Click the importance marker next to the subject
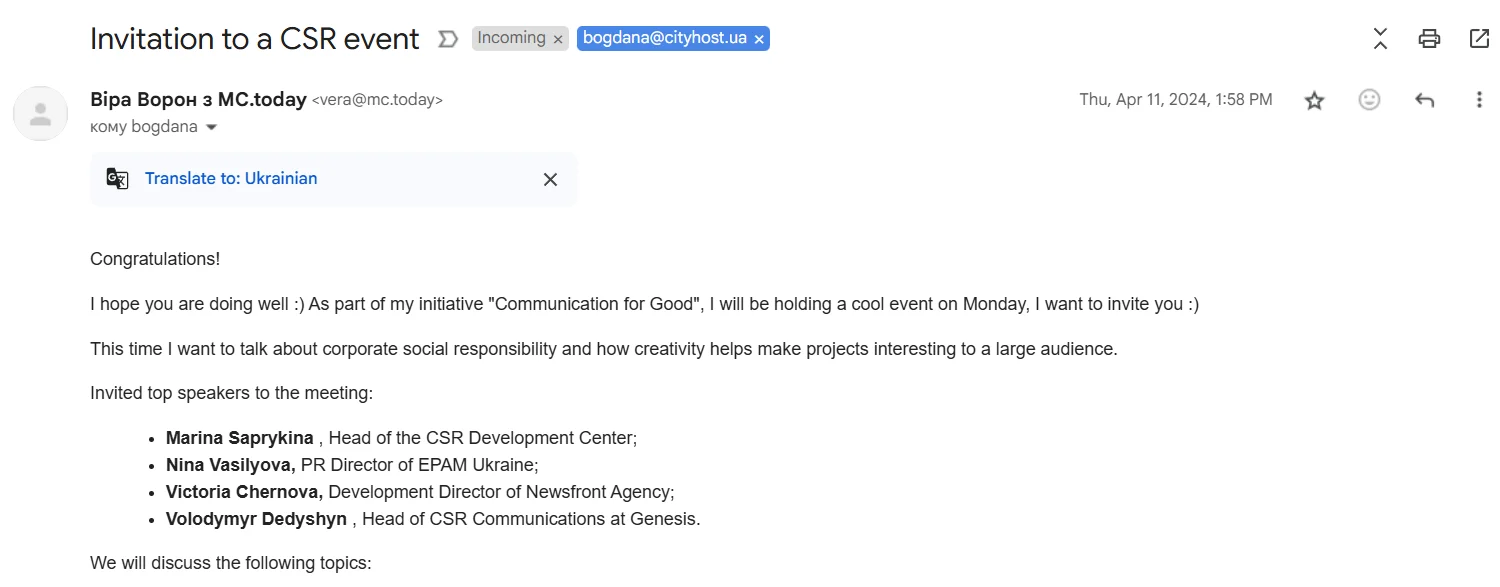This screenshot has height=587, width=1500. pyautogui.click(x=448, y=39)
